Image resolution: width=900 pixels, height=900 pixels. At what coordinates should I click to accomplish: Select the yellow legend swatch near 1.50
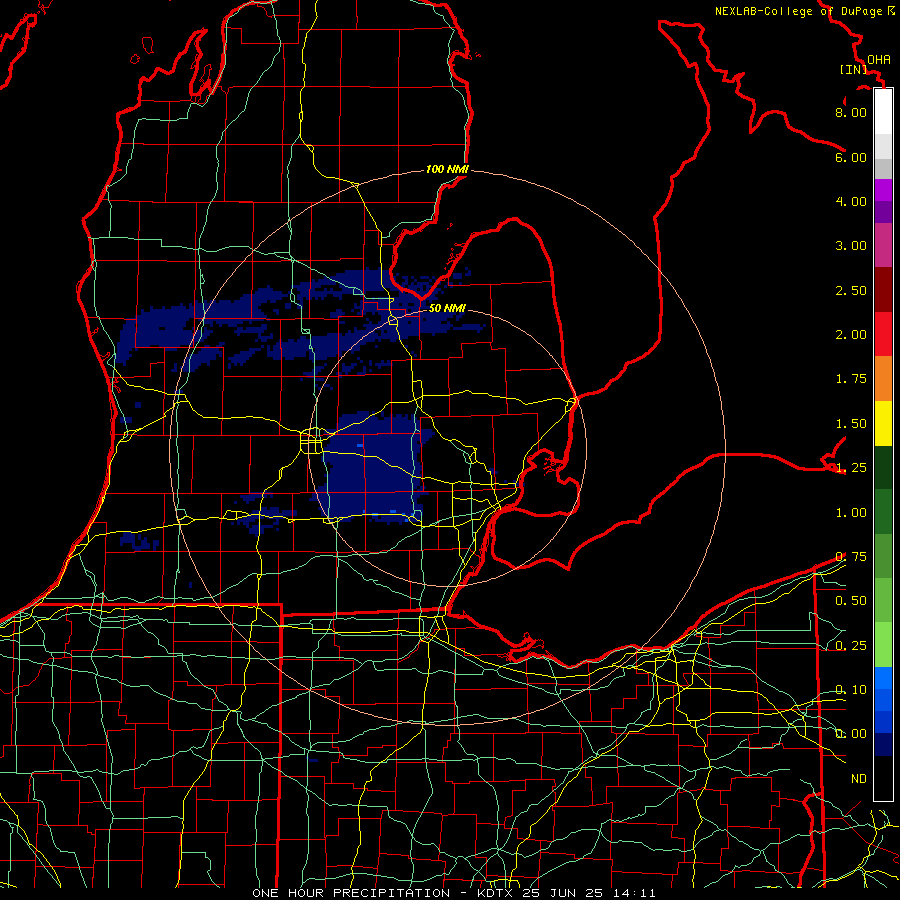pos(883,423)
